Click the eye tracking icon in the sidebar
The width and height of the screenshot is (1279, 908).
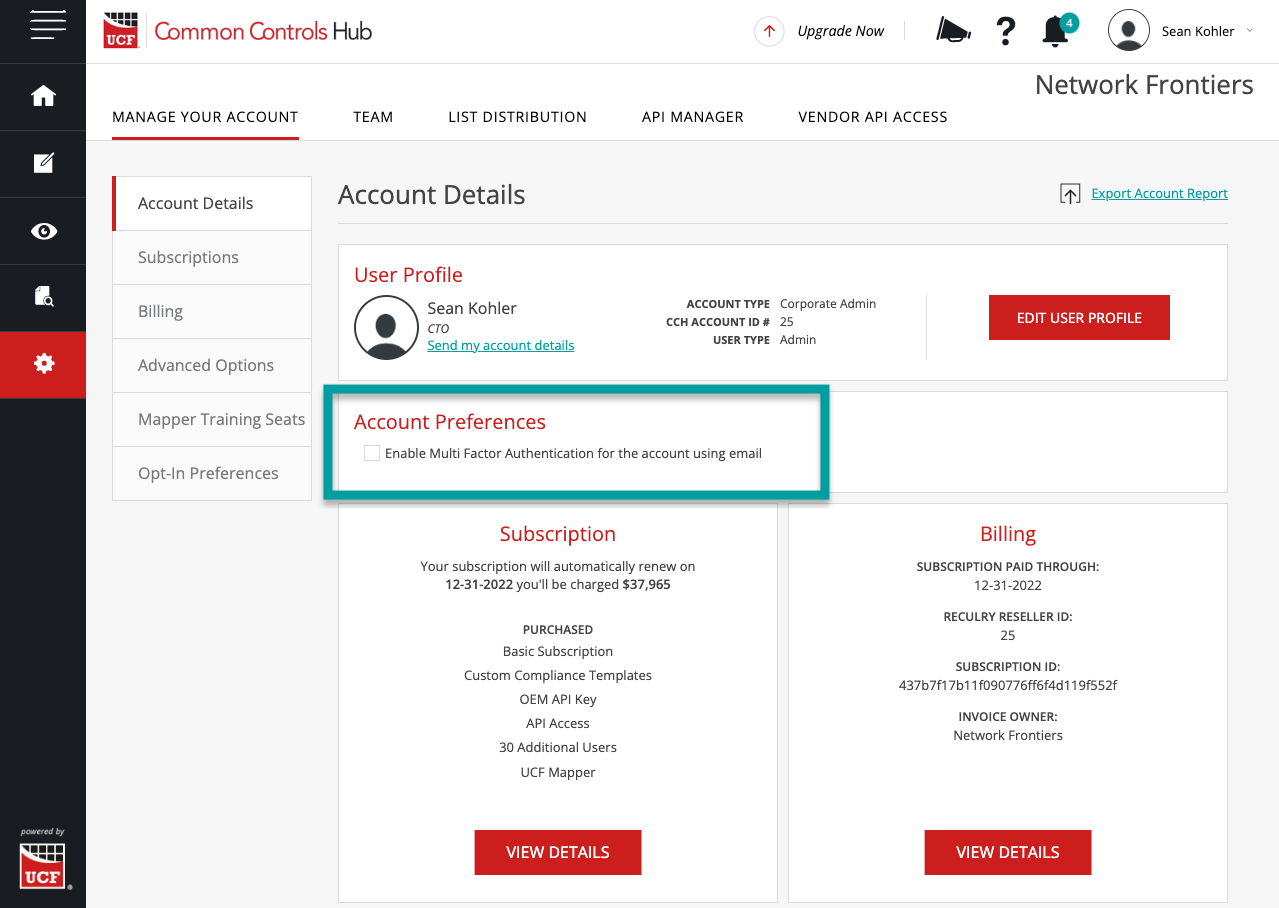pos(42,230)
